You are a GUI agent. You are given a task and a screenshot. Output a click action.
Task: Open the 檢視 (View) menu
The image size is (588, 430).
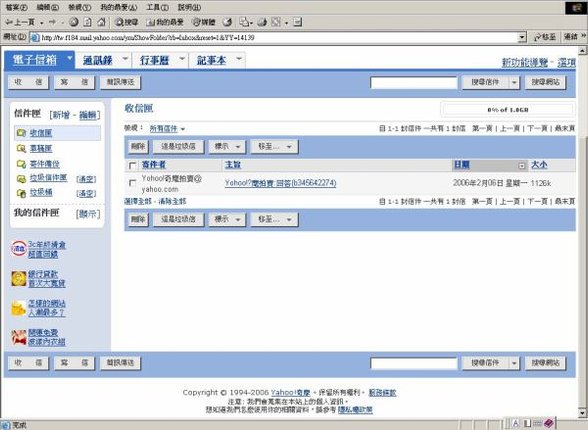click(80, 7)
